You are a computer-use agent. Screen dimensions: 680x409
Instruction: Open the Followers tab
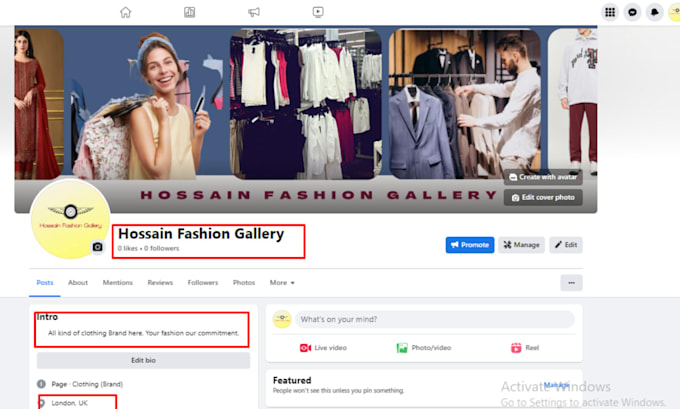pos(203,283)
